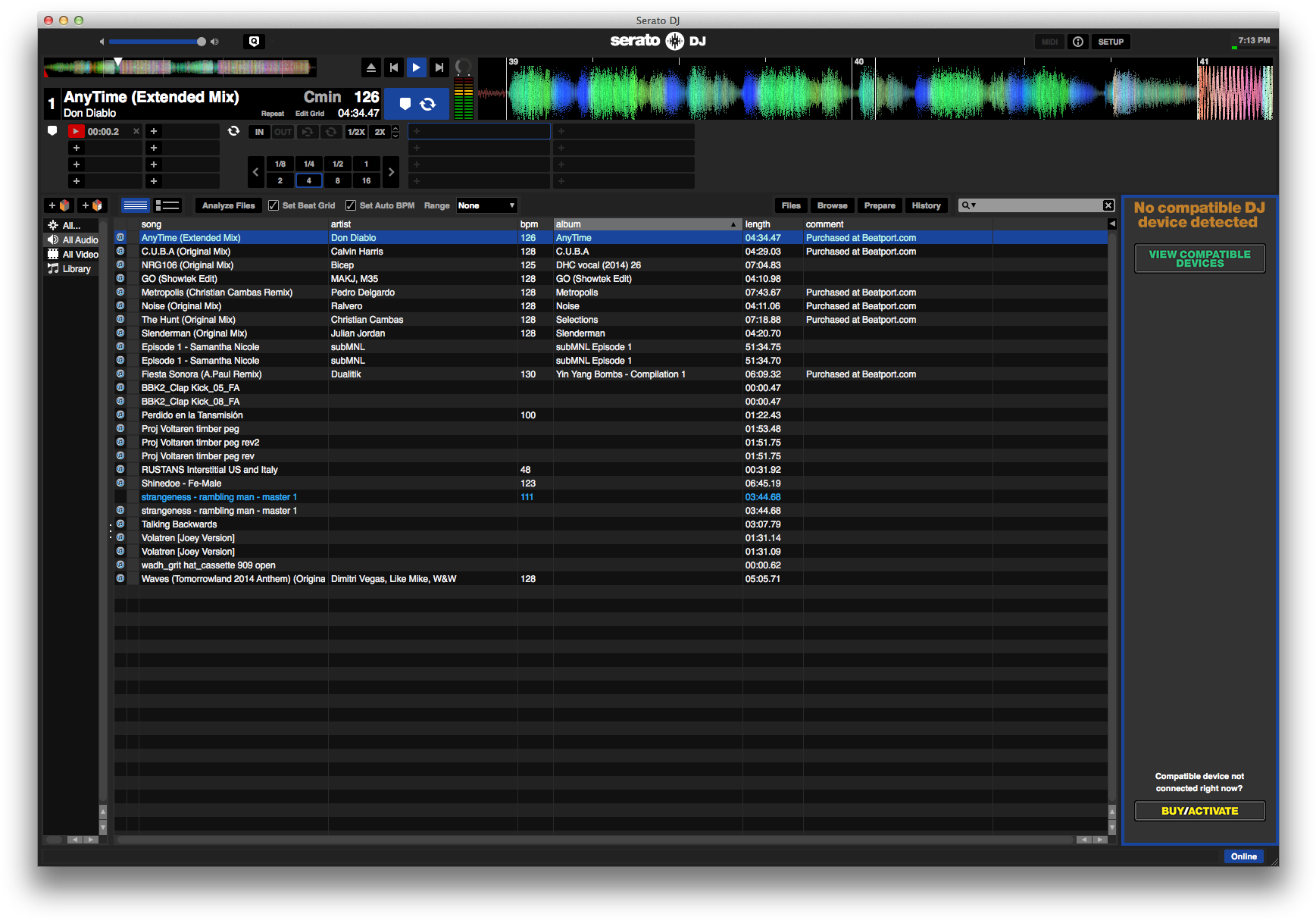The image size is (1316, 920).
Task: Switch to simple list view
Action: [x=136, y=205]
